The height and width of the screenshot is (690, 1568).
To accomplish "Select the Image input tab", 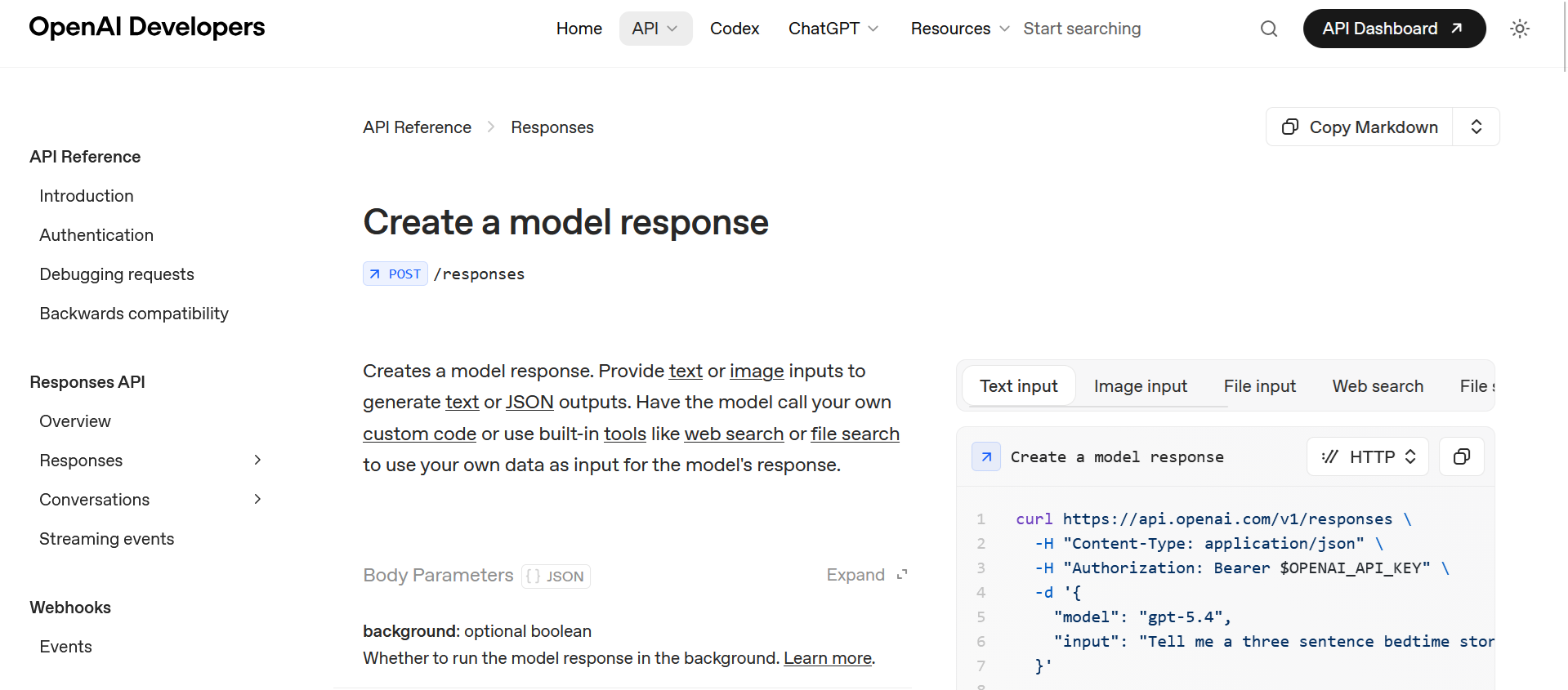I will (x=1141, y=386).
